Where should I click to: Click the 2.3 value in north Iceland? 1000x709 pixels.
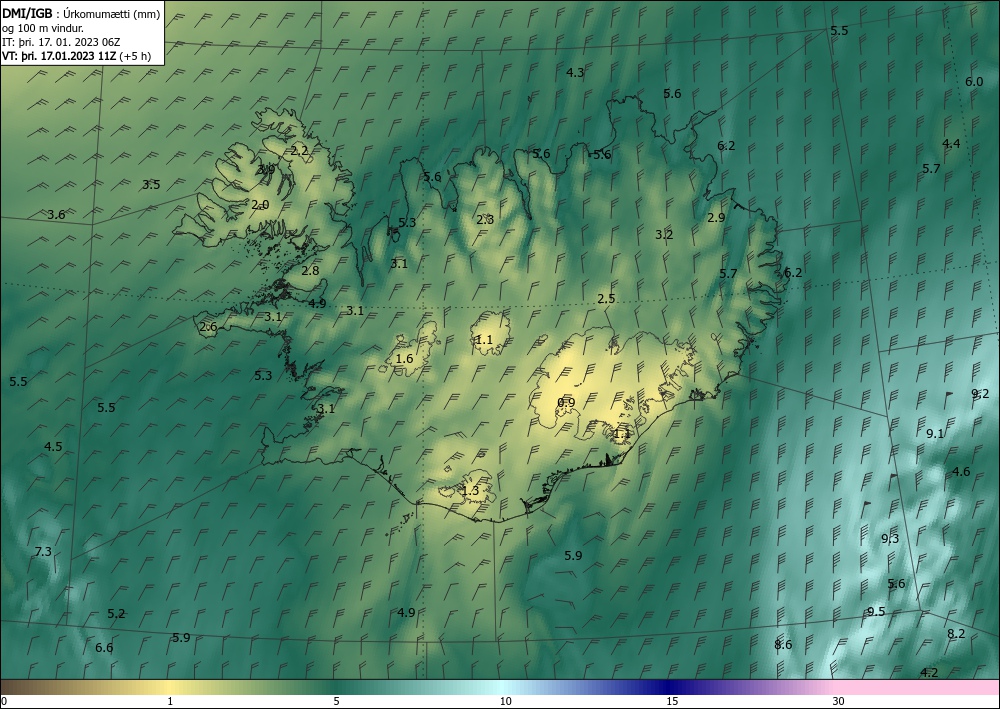[x=485, y=220]
